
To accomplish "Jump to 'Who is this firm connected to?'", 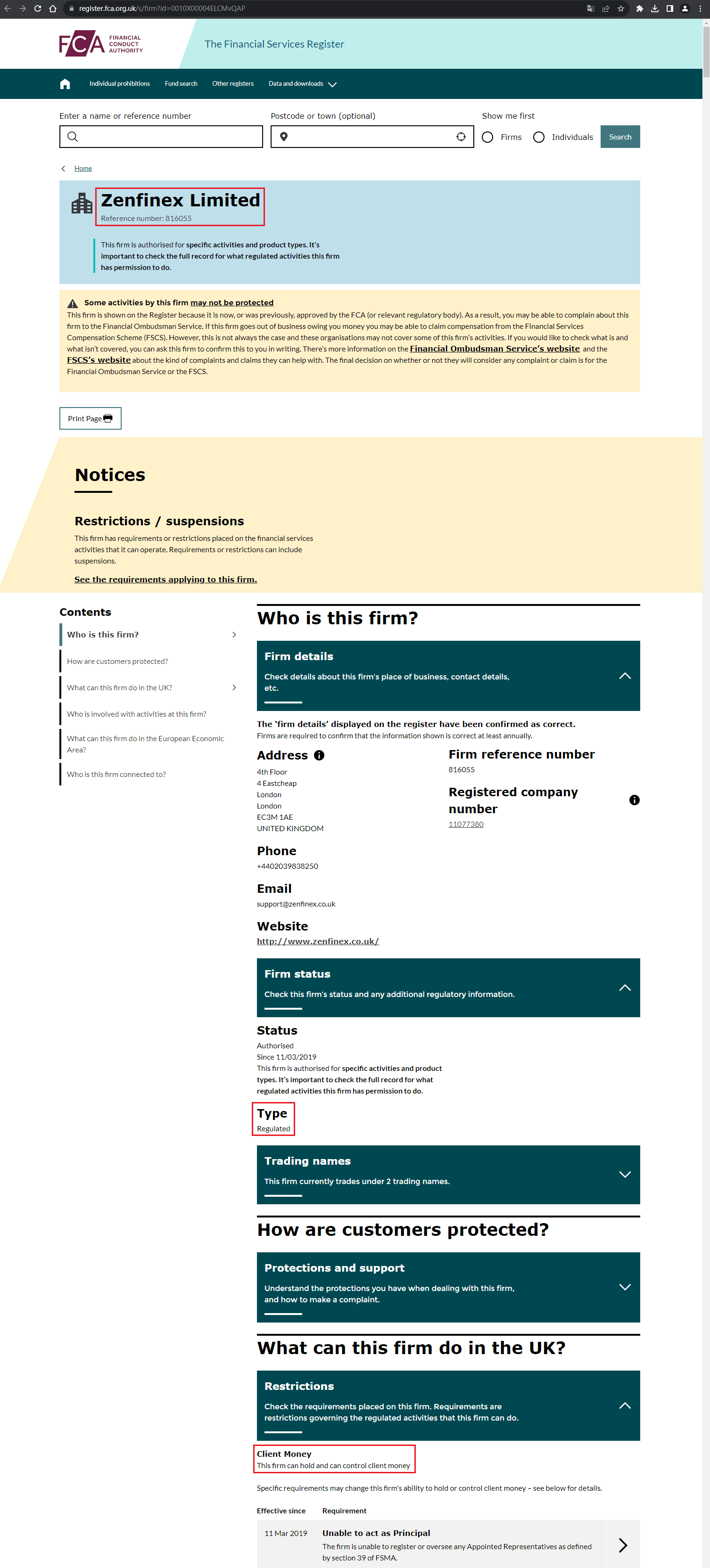I will coord(116,775).
